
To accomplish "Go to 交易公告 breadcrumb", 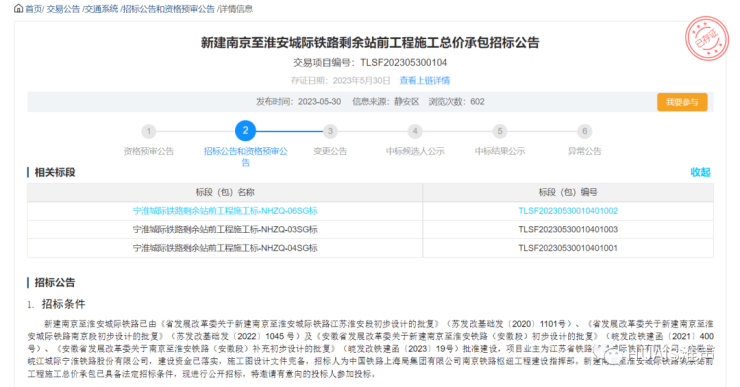I will click(x=63, y=9).
